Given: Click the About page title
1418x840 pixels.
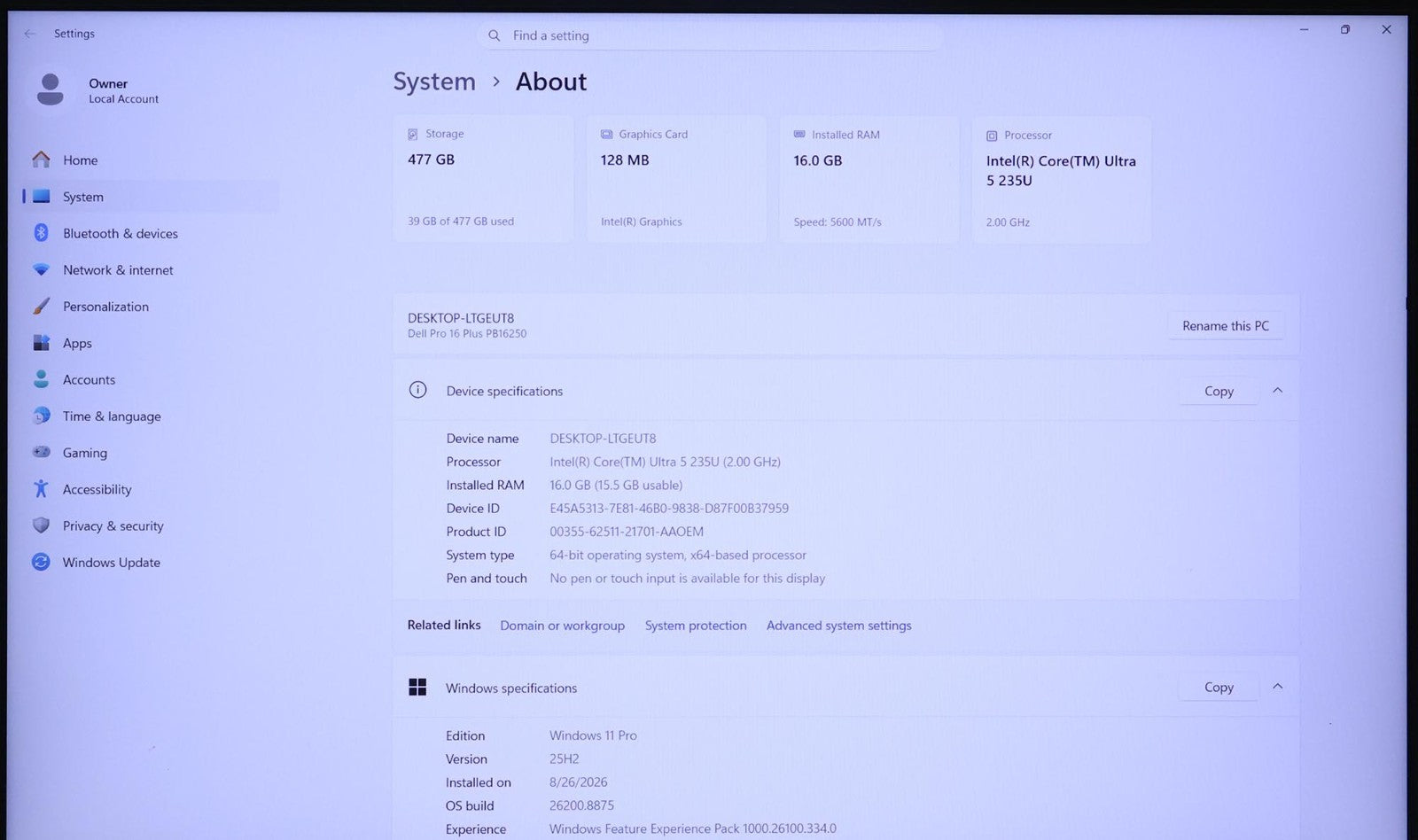Looking at the screenshot, I should pos(551,82).
